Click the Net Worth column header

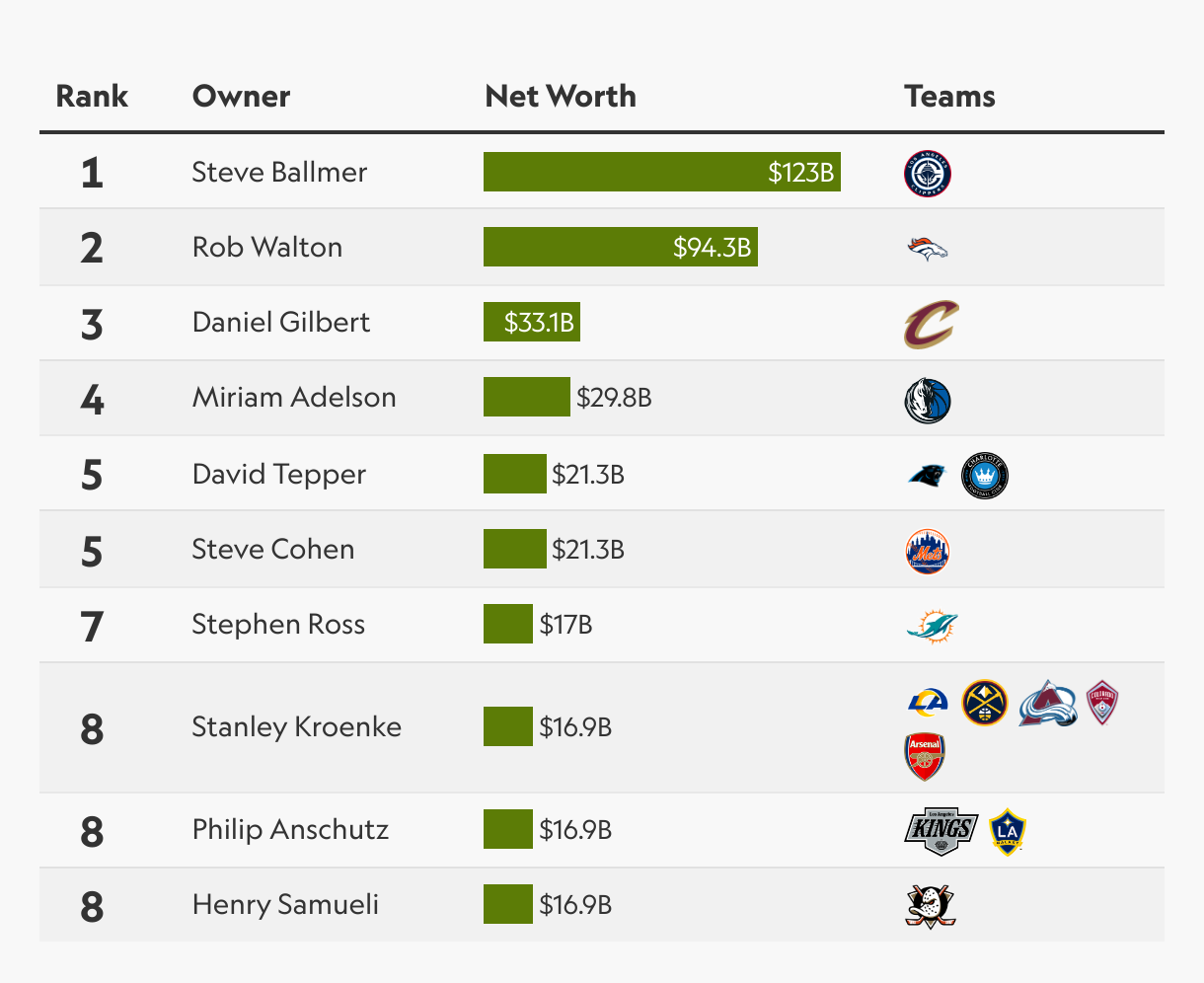(x=561, y=96)
